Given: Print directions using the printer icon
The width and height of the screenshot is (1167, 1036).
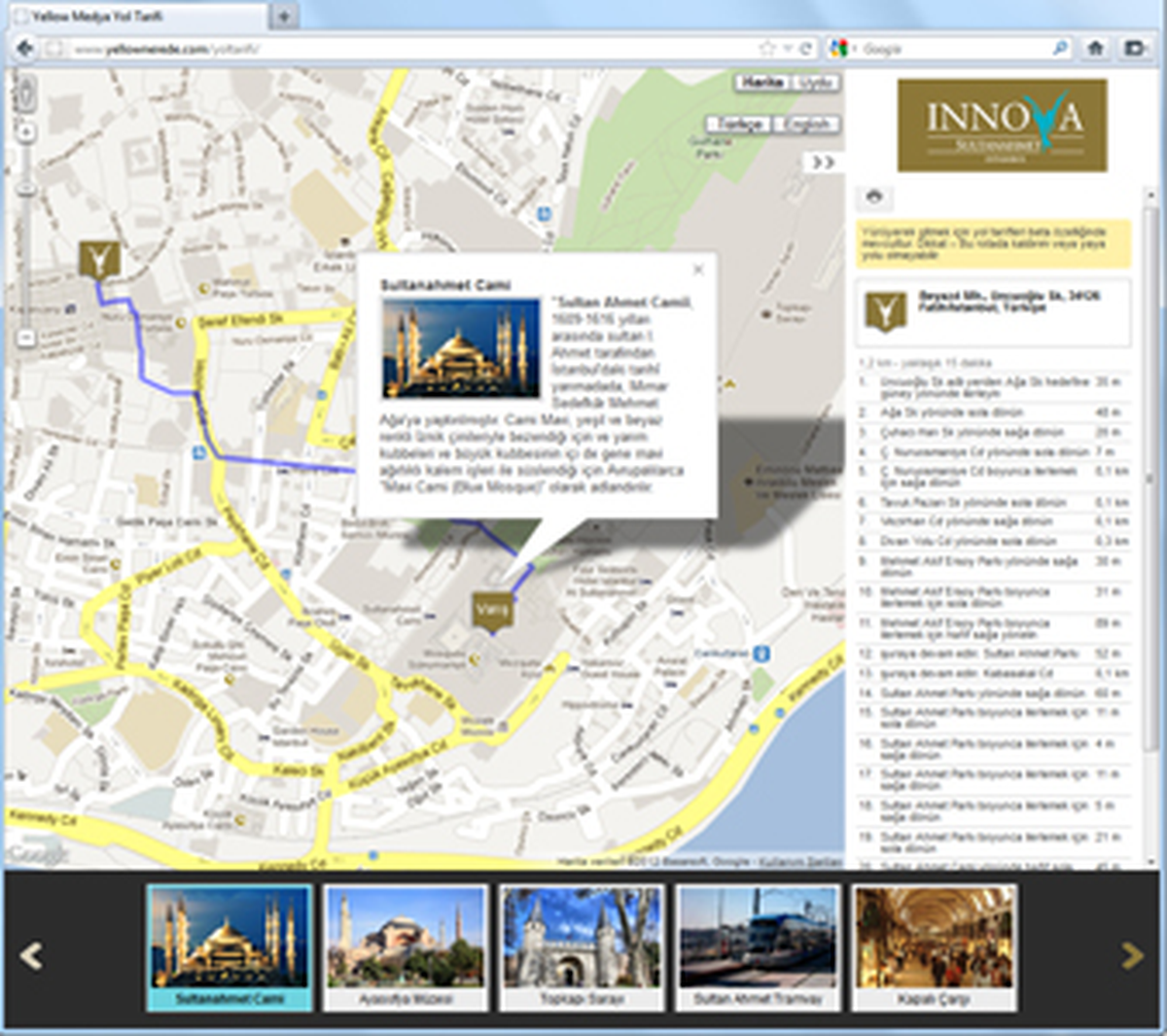Looking at the screenshot, I should tap(874, 197).
